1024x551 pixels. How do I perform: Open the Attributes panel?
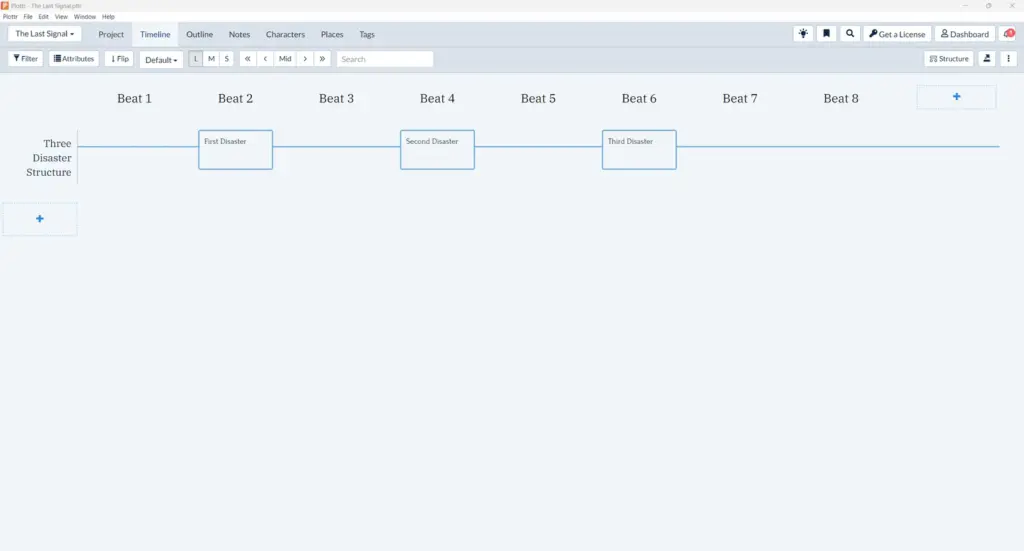point(74,59)
